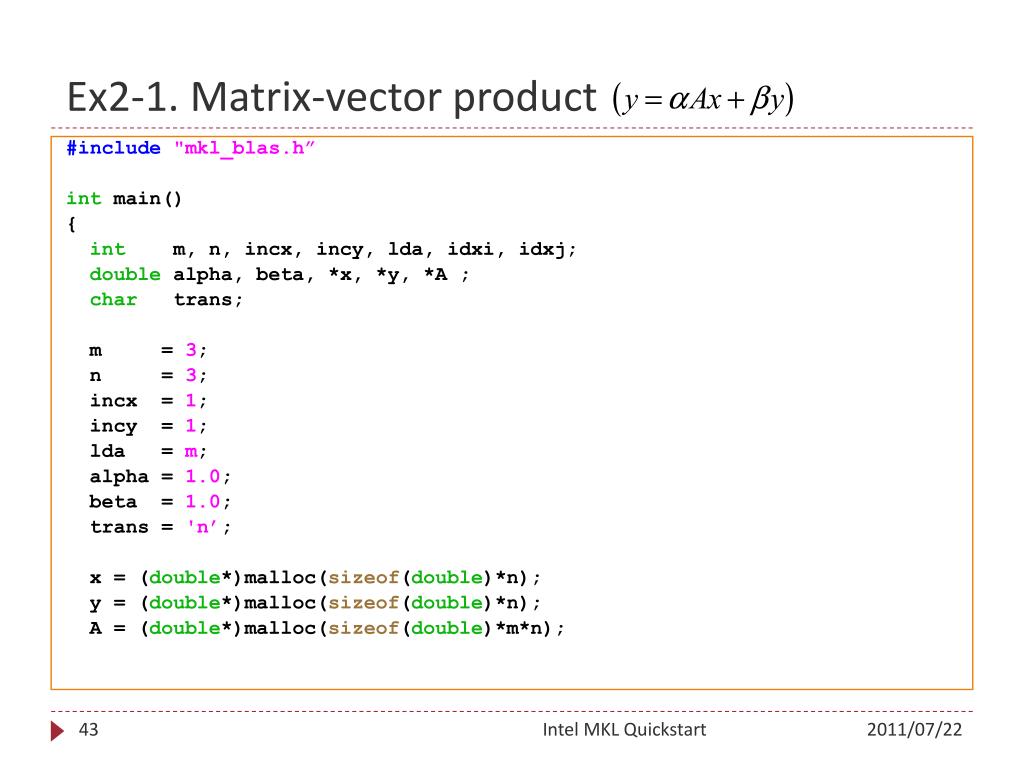
Task: Click the line "alpha = 1.0;"
Action: coord(160,477)
